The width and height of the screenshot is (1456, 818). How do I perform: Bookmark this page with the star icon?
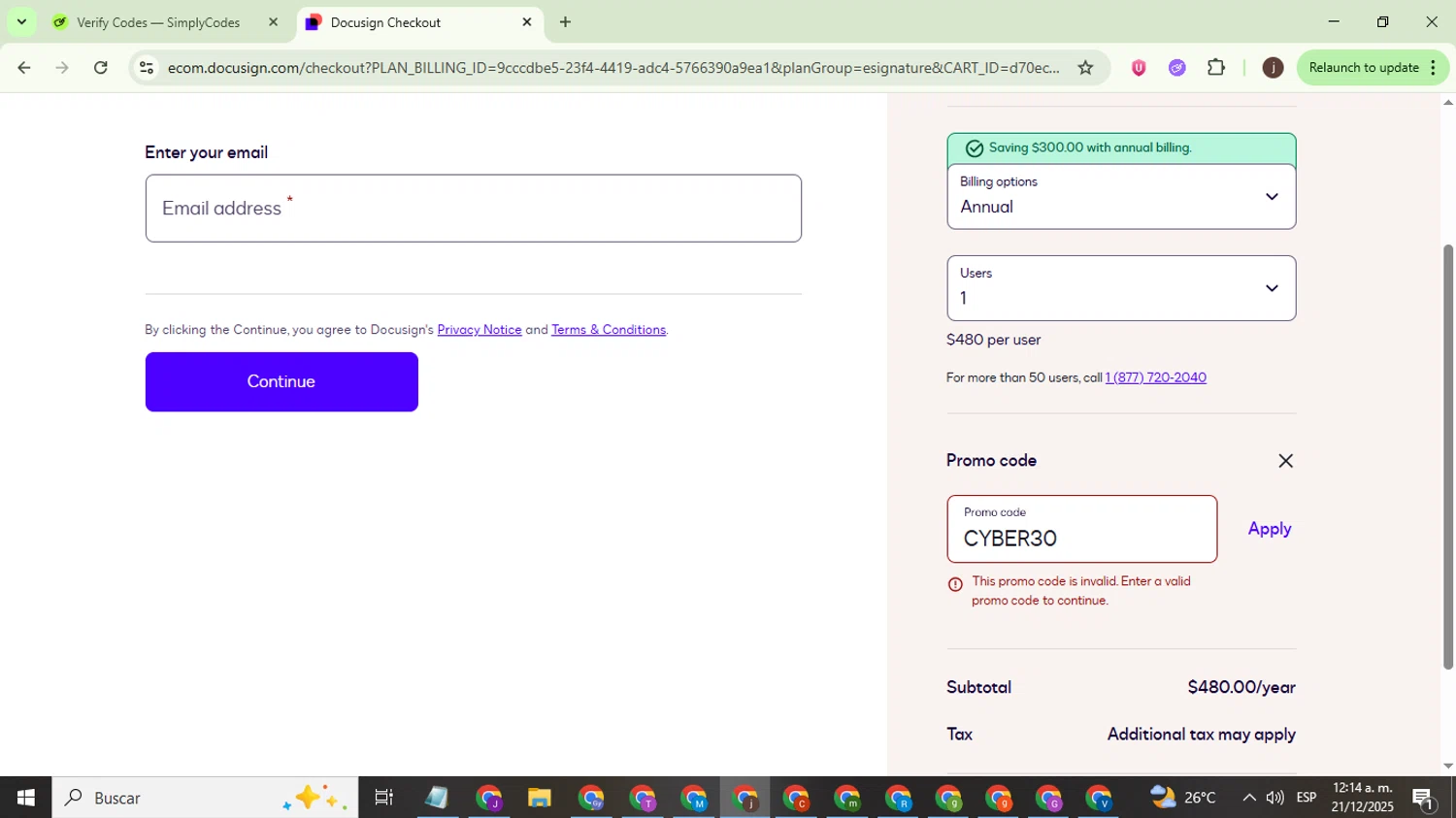(x=1085, y=68)
